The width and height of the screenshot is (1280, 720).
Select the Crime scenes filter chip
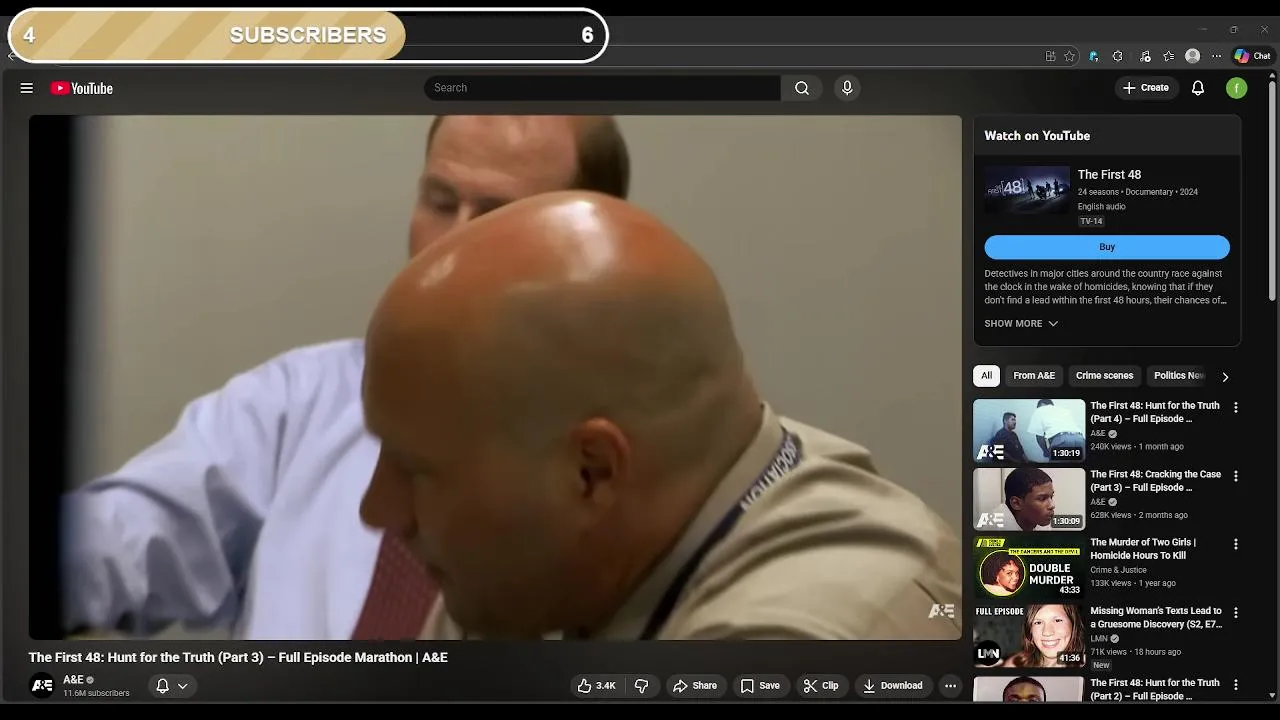click(1104, 376)
